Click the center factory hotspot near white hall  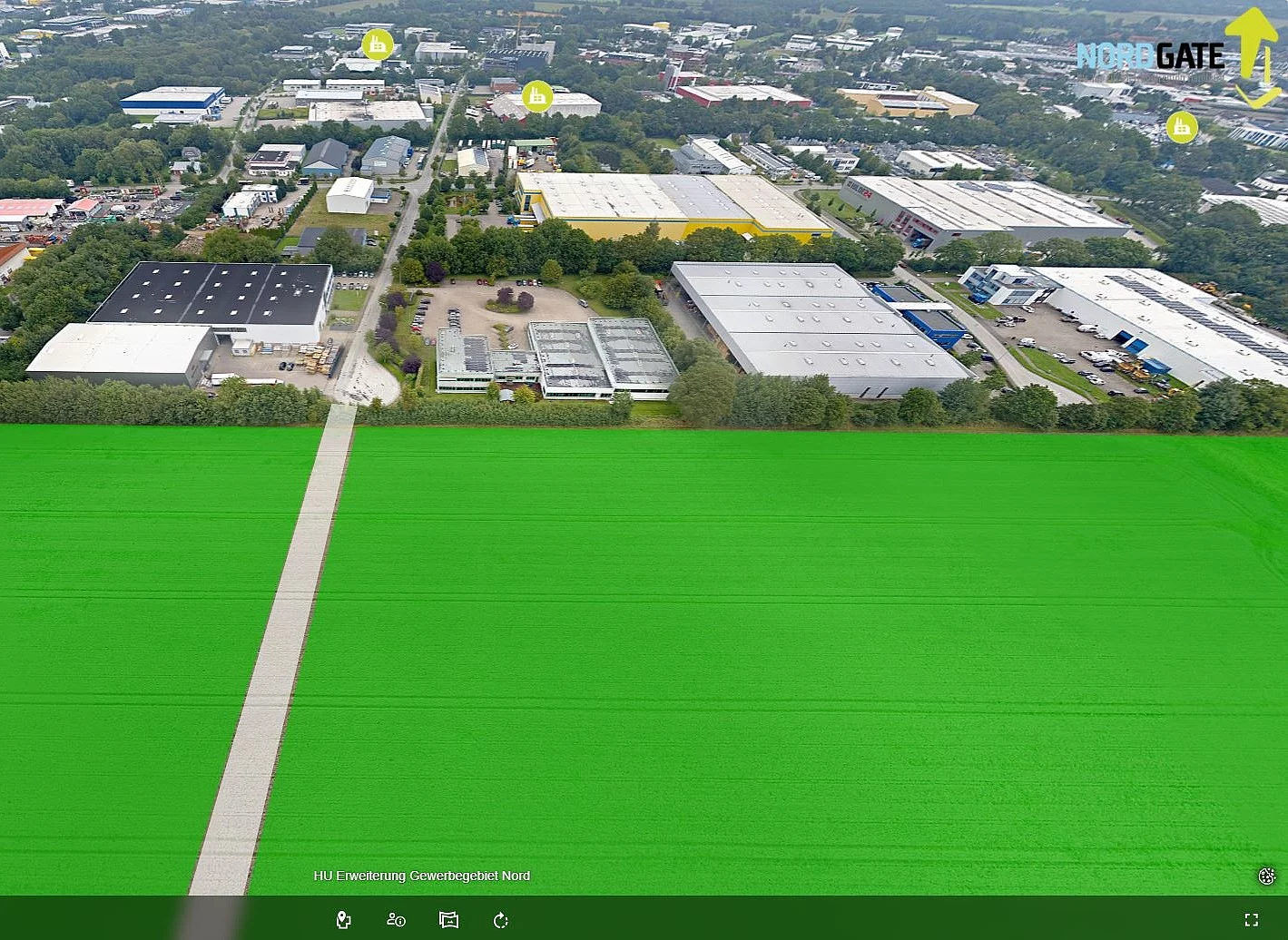pyautogui.click(x=537, y=96)
